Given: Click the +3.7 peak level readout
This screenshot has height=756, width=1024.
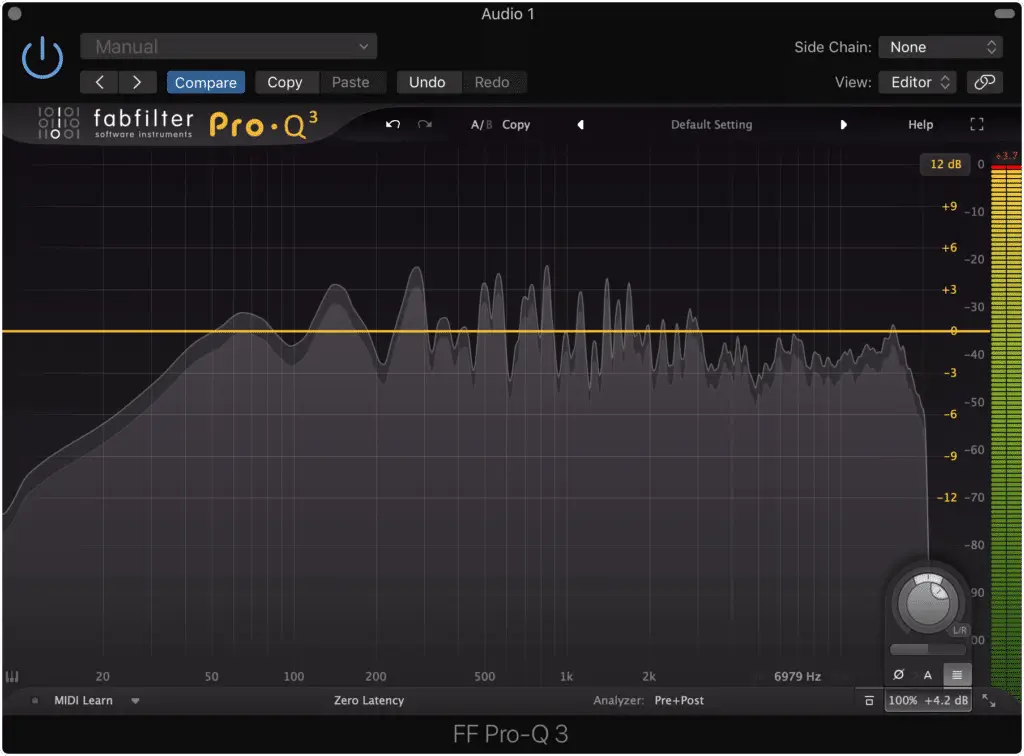Looking at the screenshot, I should pyautogui.click(x=1006, y=155).
